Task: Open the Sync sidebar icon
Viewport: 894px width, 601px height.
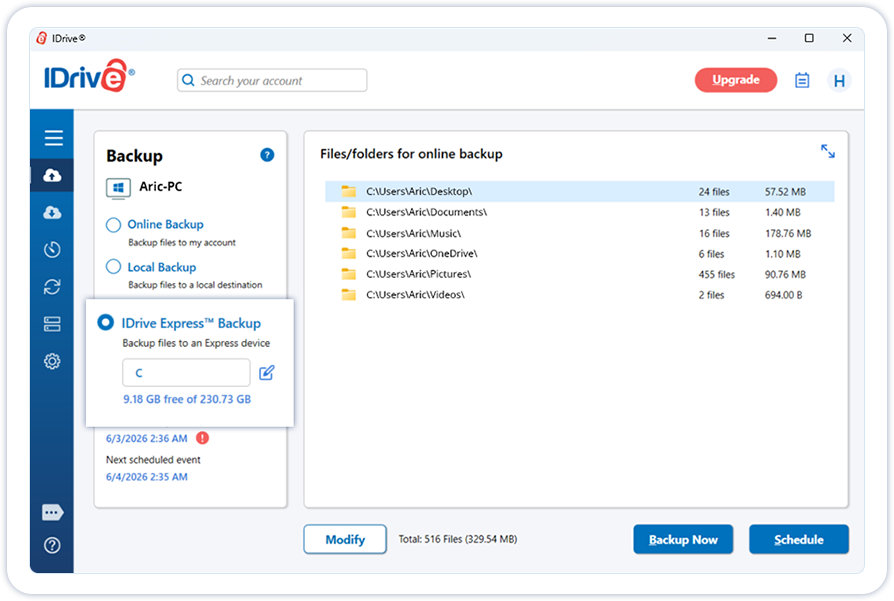Action: [52, 287]
